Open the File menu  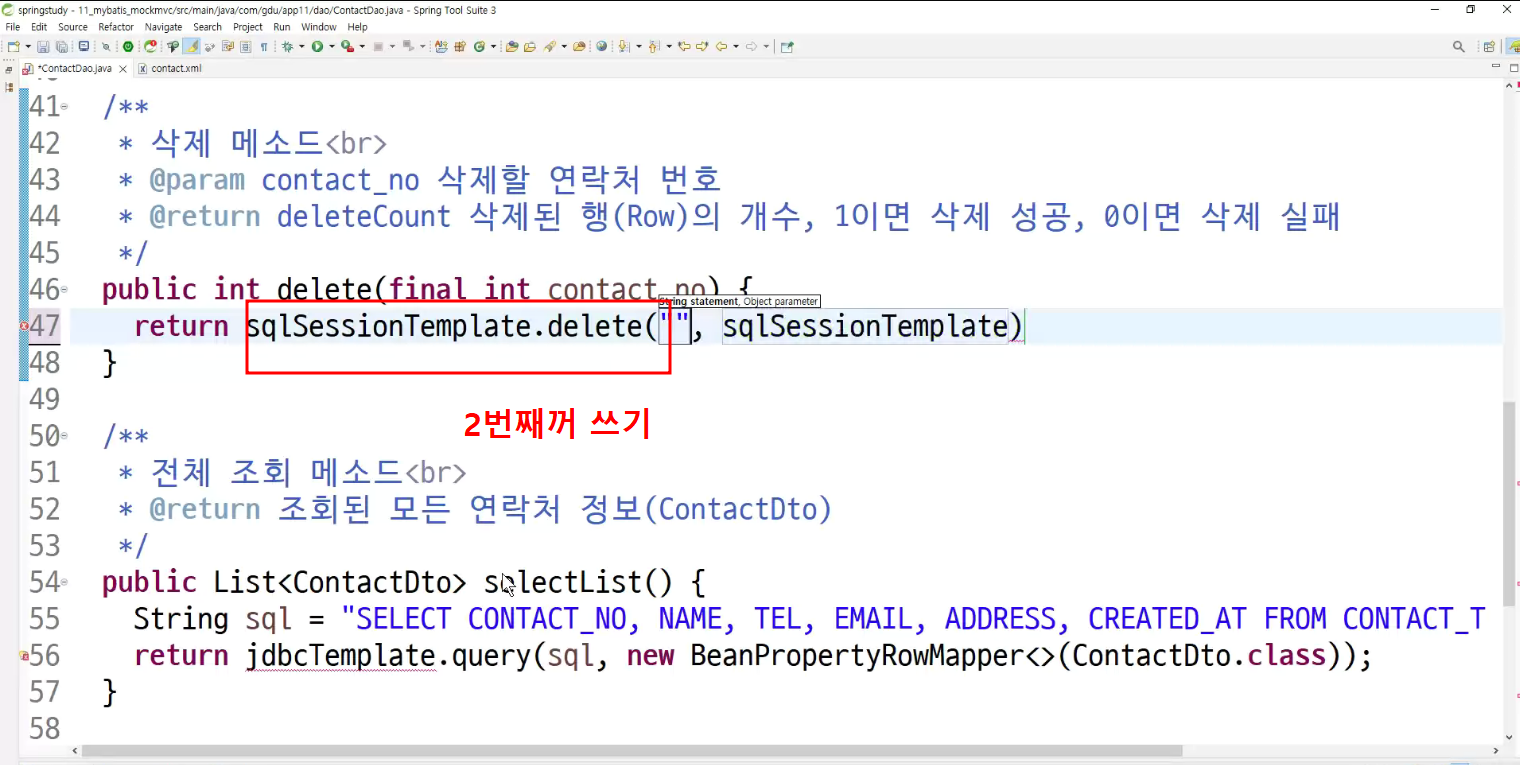click(13, 27)
